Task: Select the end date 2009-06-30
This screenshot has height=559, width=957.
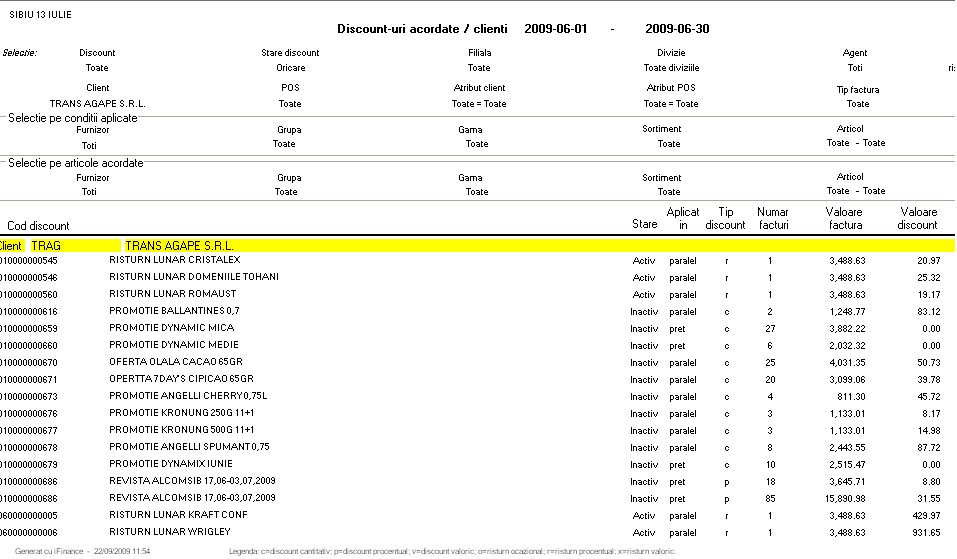Action: click(677, 29)
